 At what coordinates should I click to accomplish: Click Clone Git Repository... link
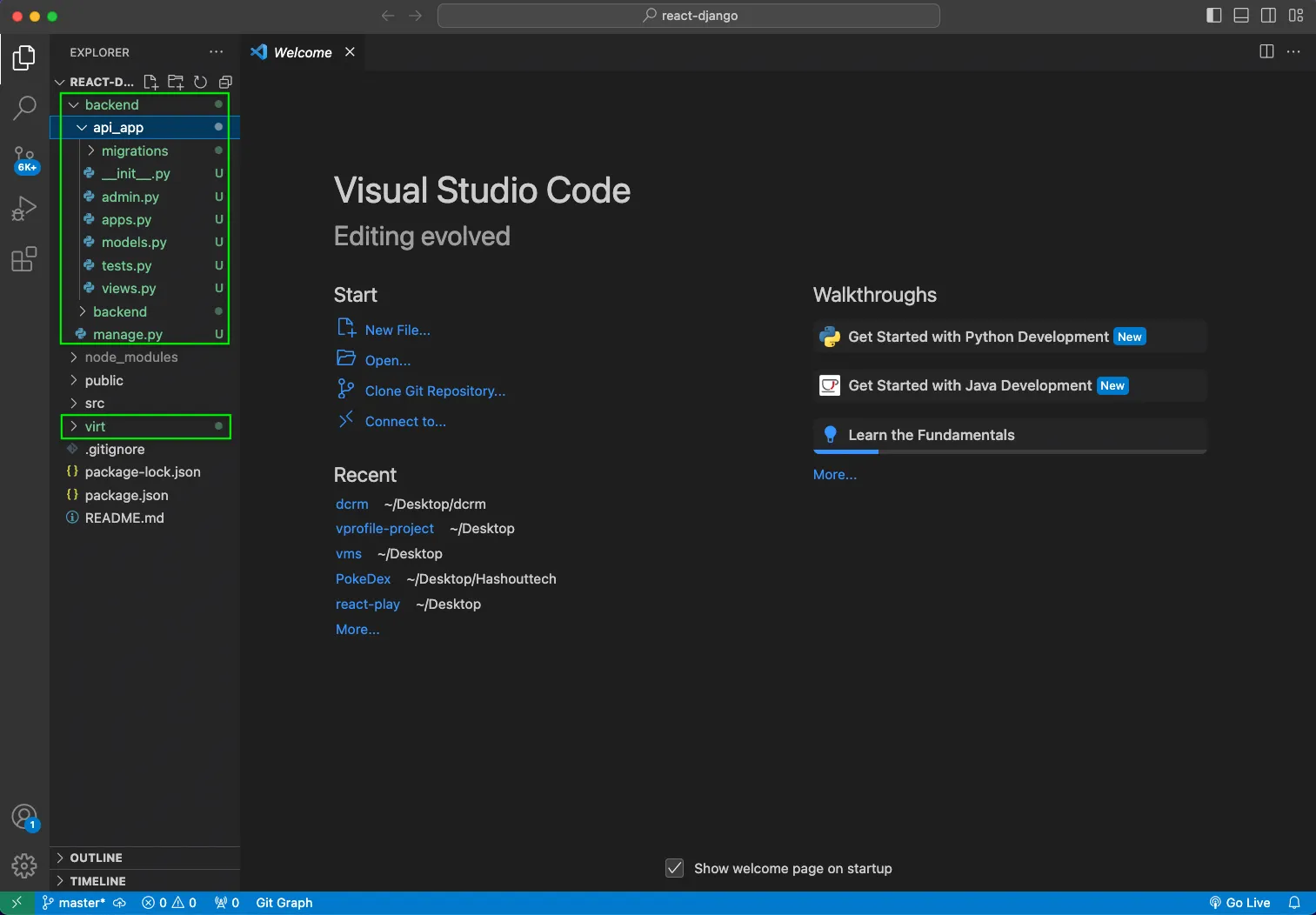click(x=435, y=391)
